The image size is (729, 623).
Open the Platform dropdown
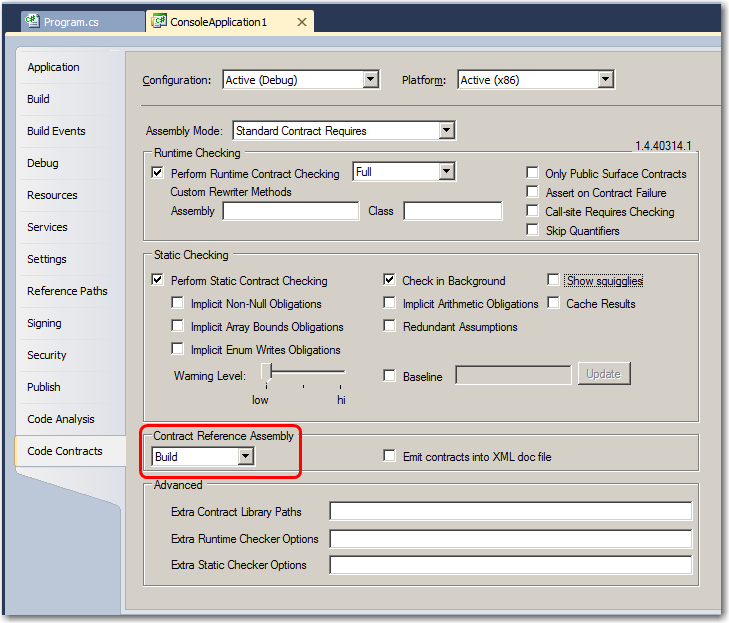click(604, 80)
